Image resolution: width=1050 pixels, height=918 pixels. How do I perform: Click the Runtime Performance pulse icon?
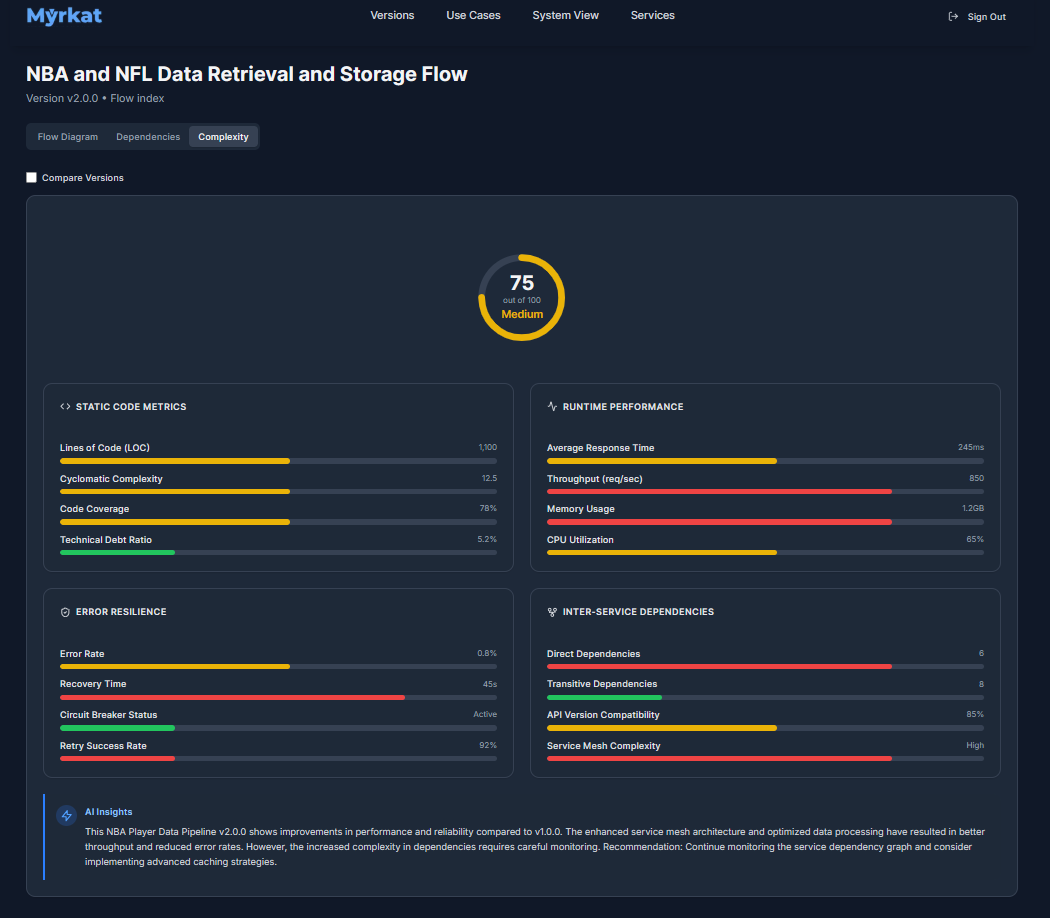(552, 406)
